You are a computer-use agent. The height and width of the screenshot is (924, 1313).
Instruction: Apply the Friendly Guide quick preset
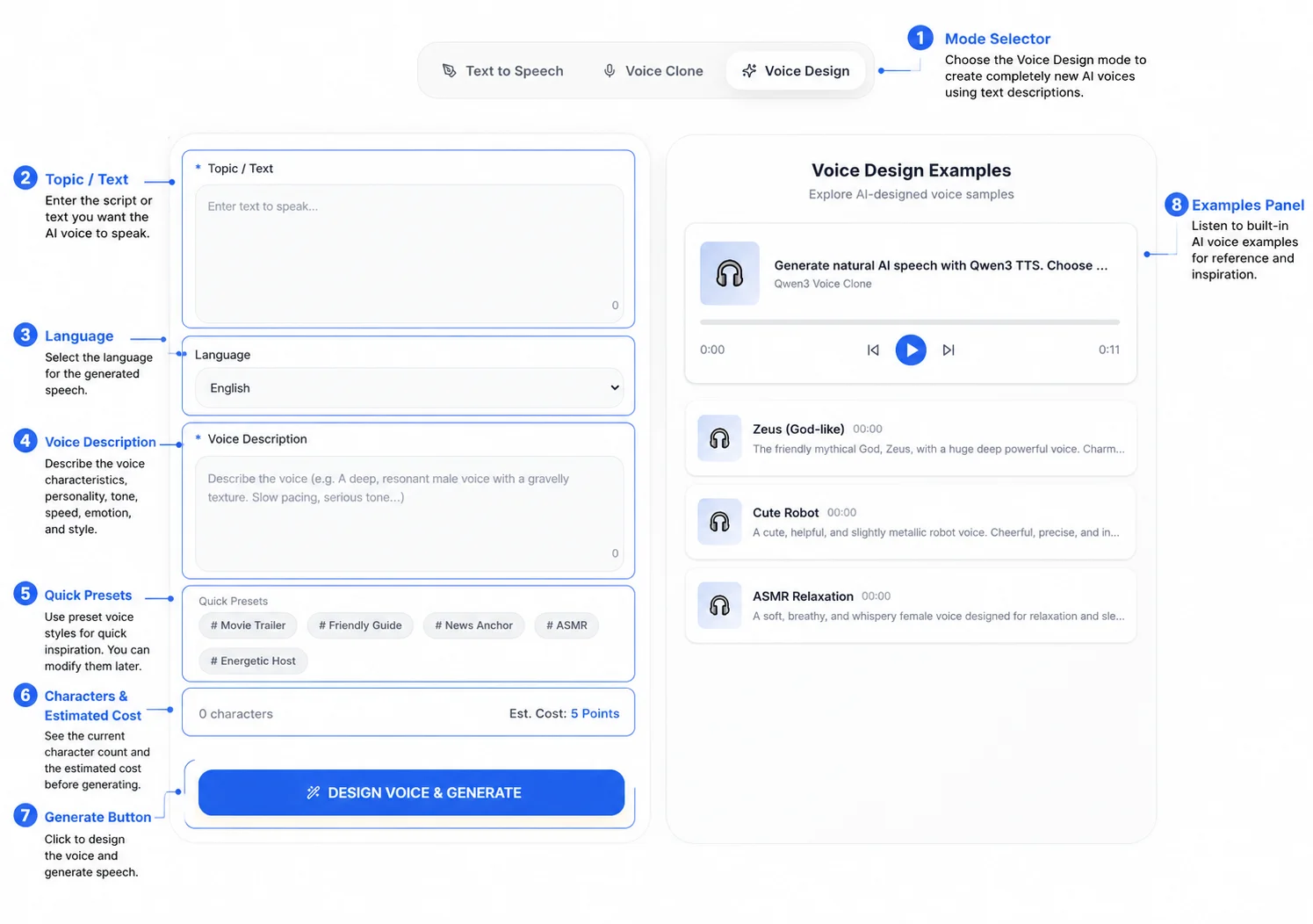tap(360, 625)
